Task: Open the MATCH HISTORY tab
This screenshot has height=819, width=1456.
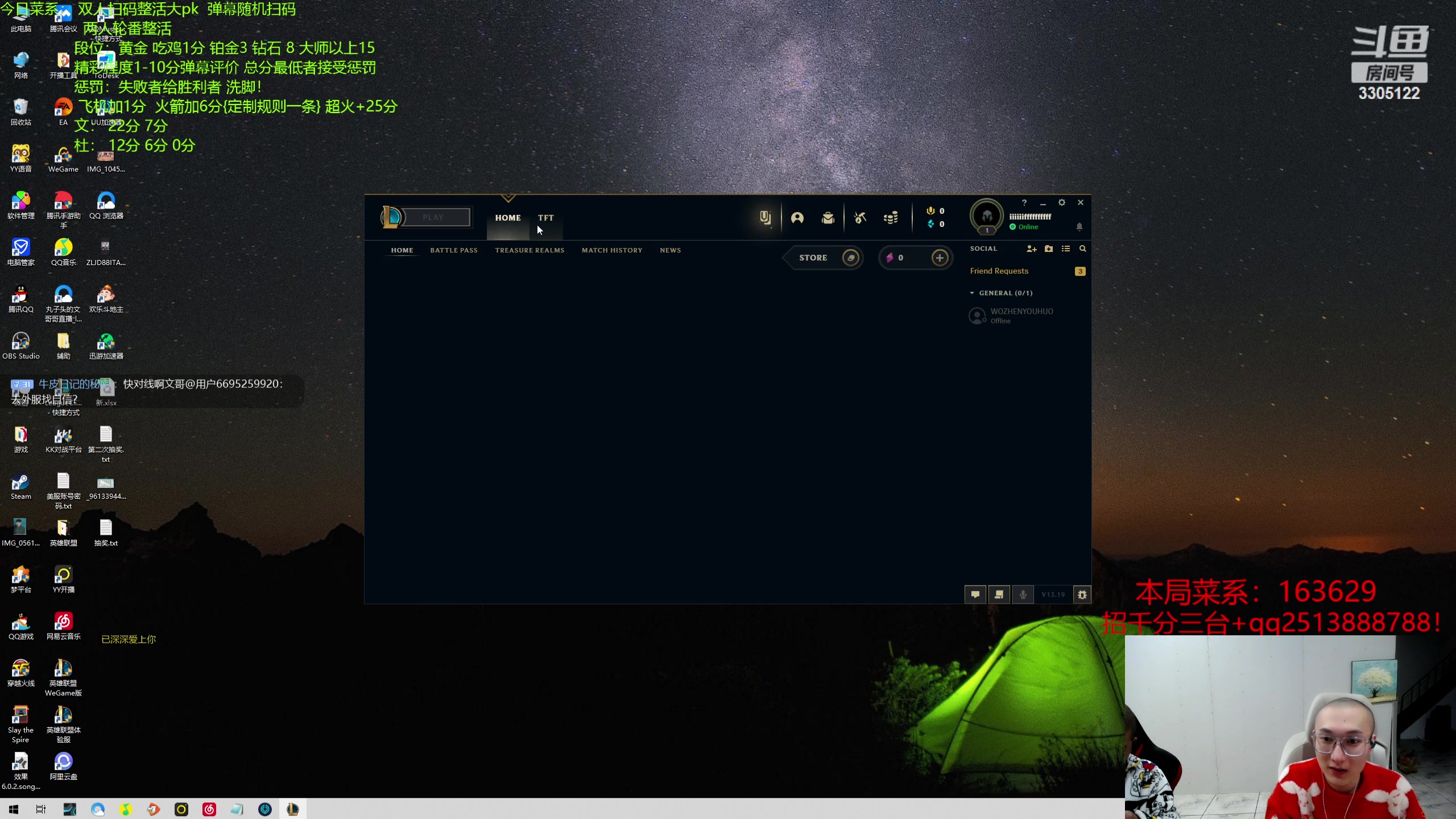Action: [612, 250]
